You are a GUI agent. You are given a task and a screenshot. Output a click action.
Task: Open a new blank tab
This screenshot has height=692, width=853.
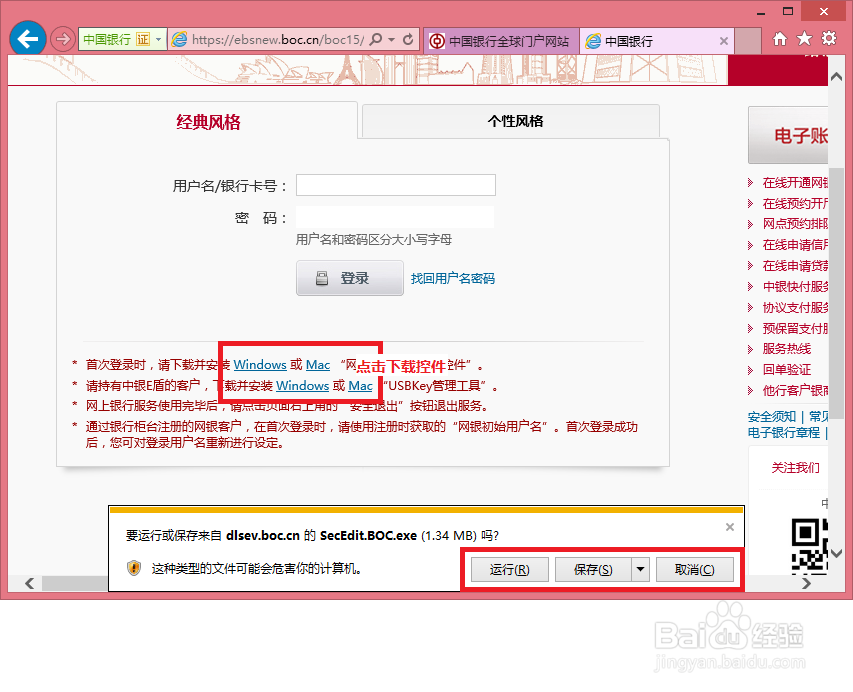(748, 41)
